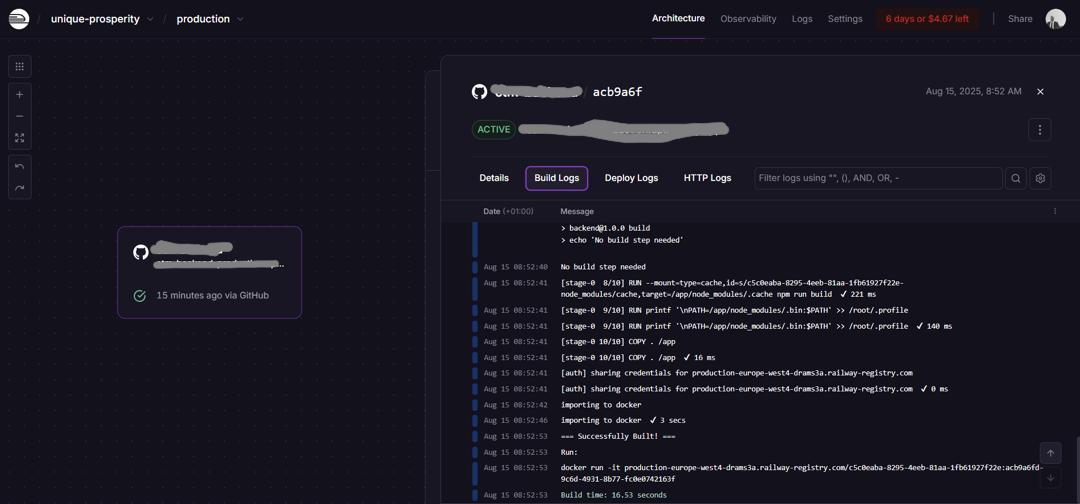Viewport: 1080px width, 504px height.
Task: Select the Build Logs tab
Action: [557, 178]
